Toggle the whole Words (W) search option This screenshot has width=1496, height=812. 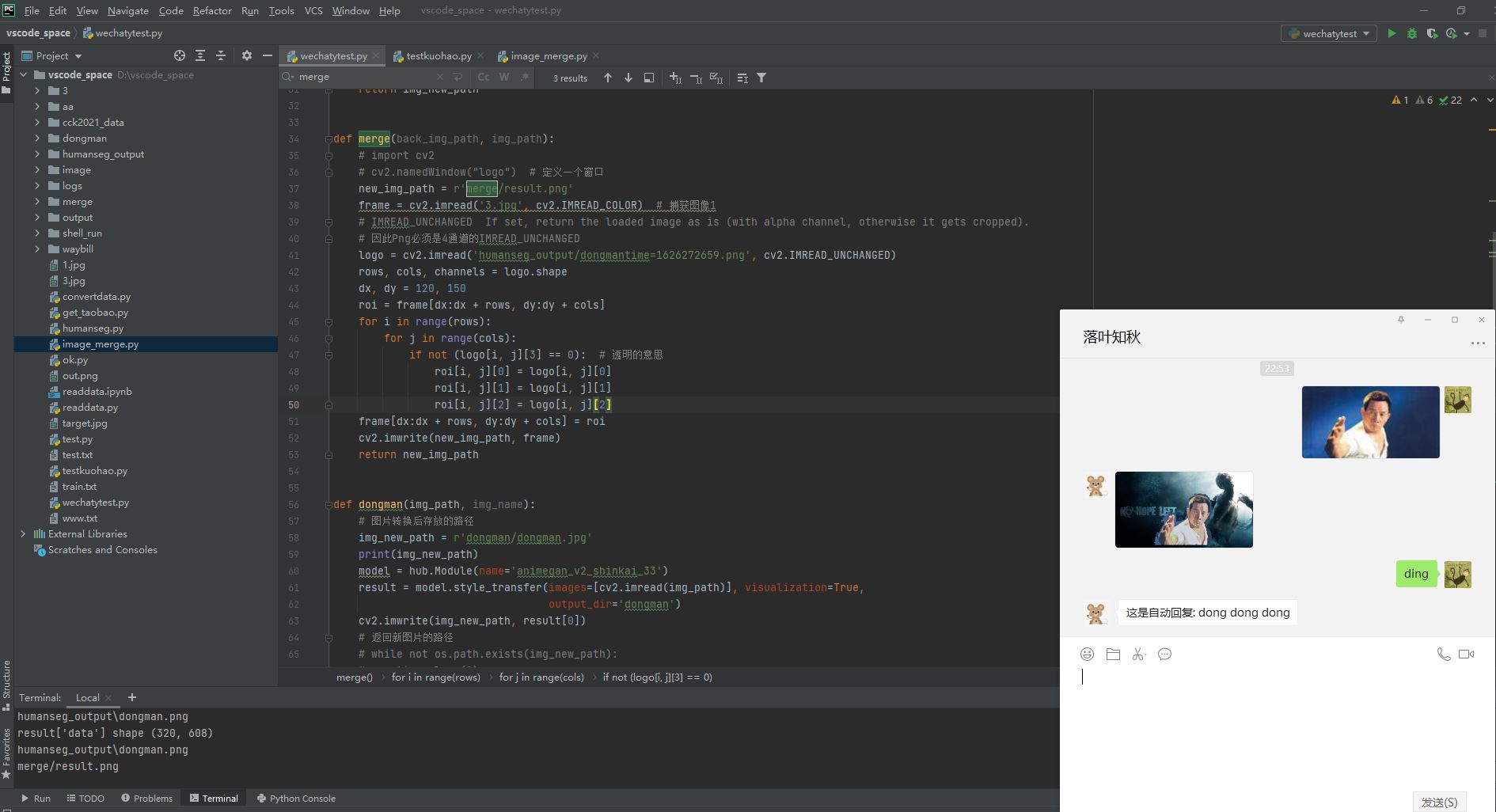coord(504,77)
